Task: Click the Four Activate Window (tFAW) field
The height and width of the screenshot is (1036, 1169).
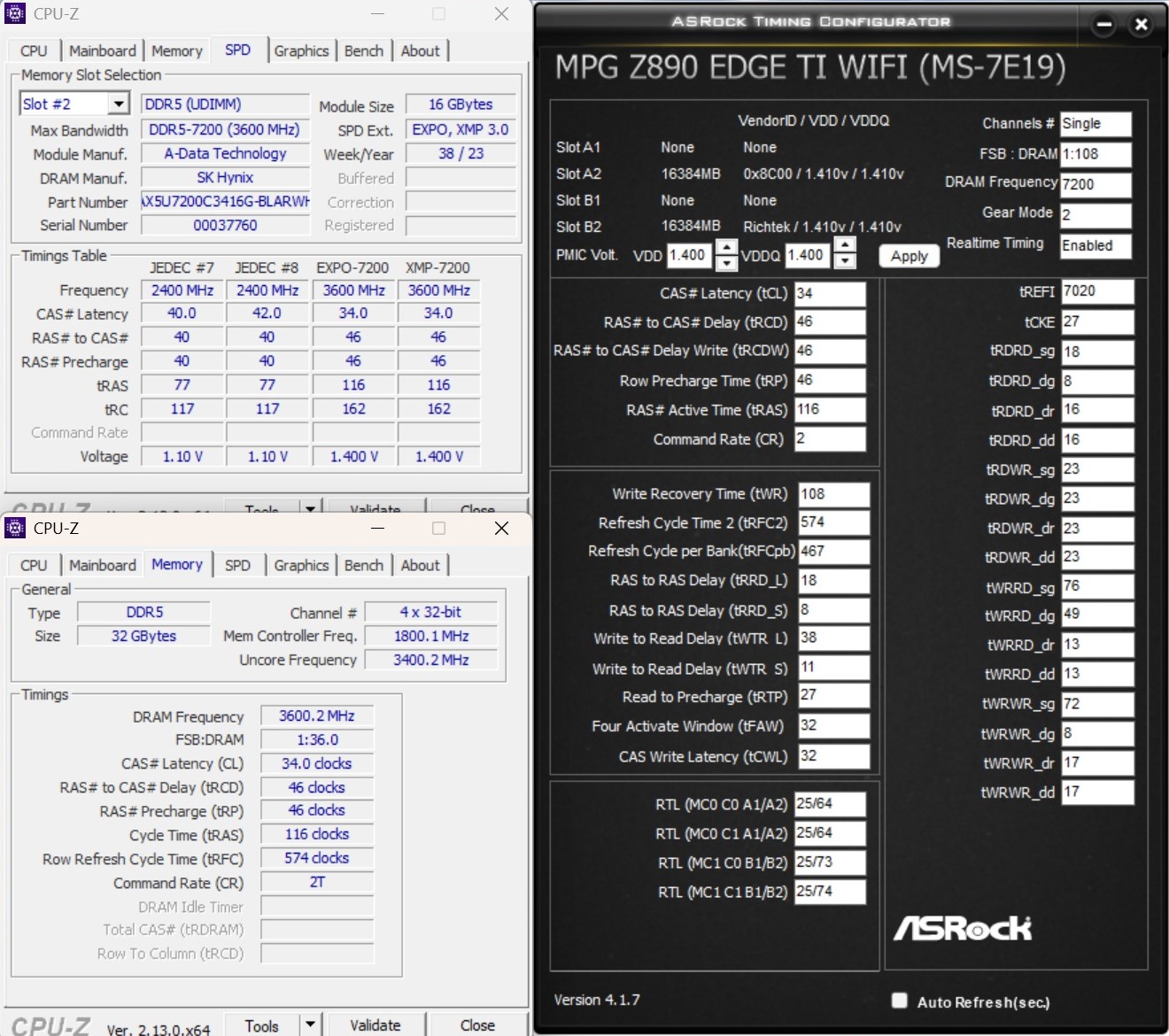Action: [x=833, y=726]
